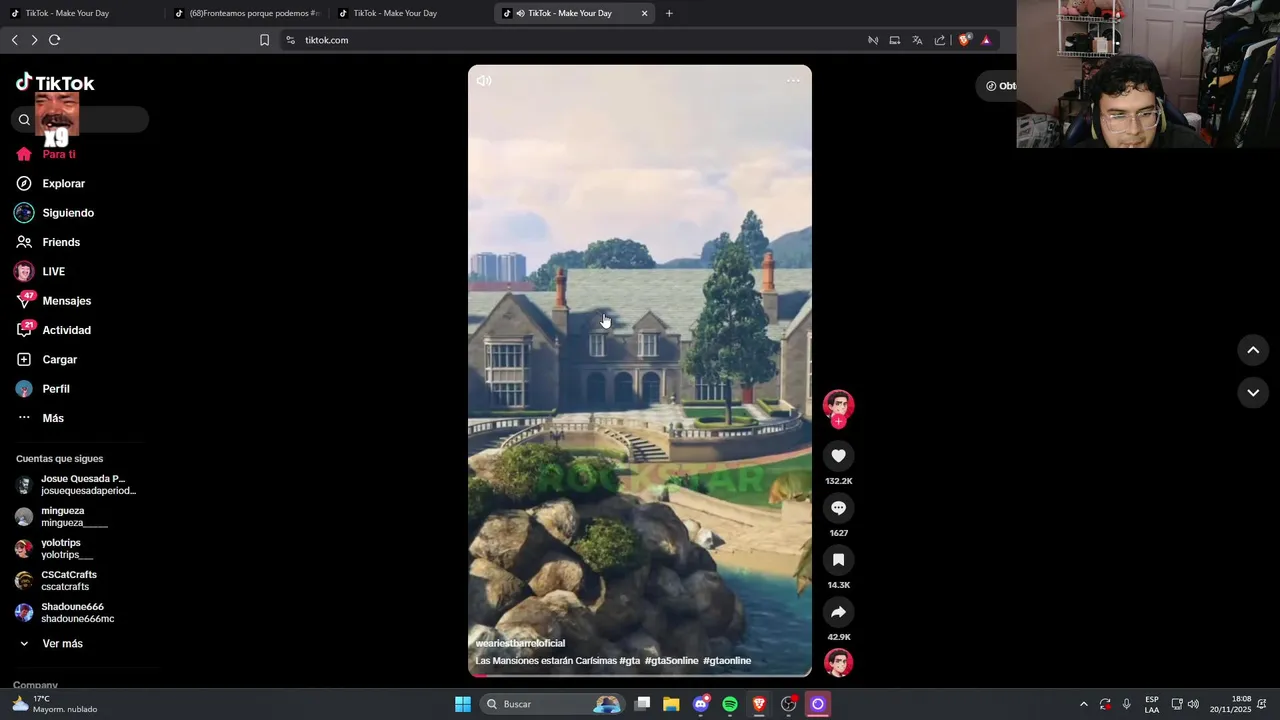Open the translate page icon

tap(917, 40)
